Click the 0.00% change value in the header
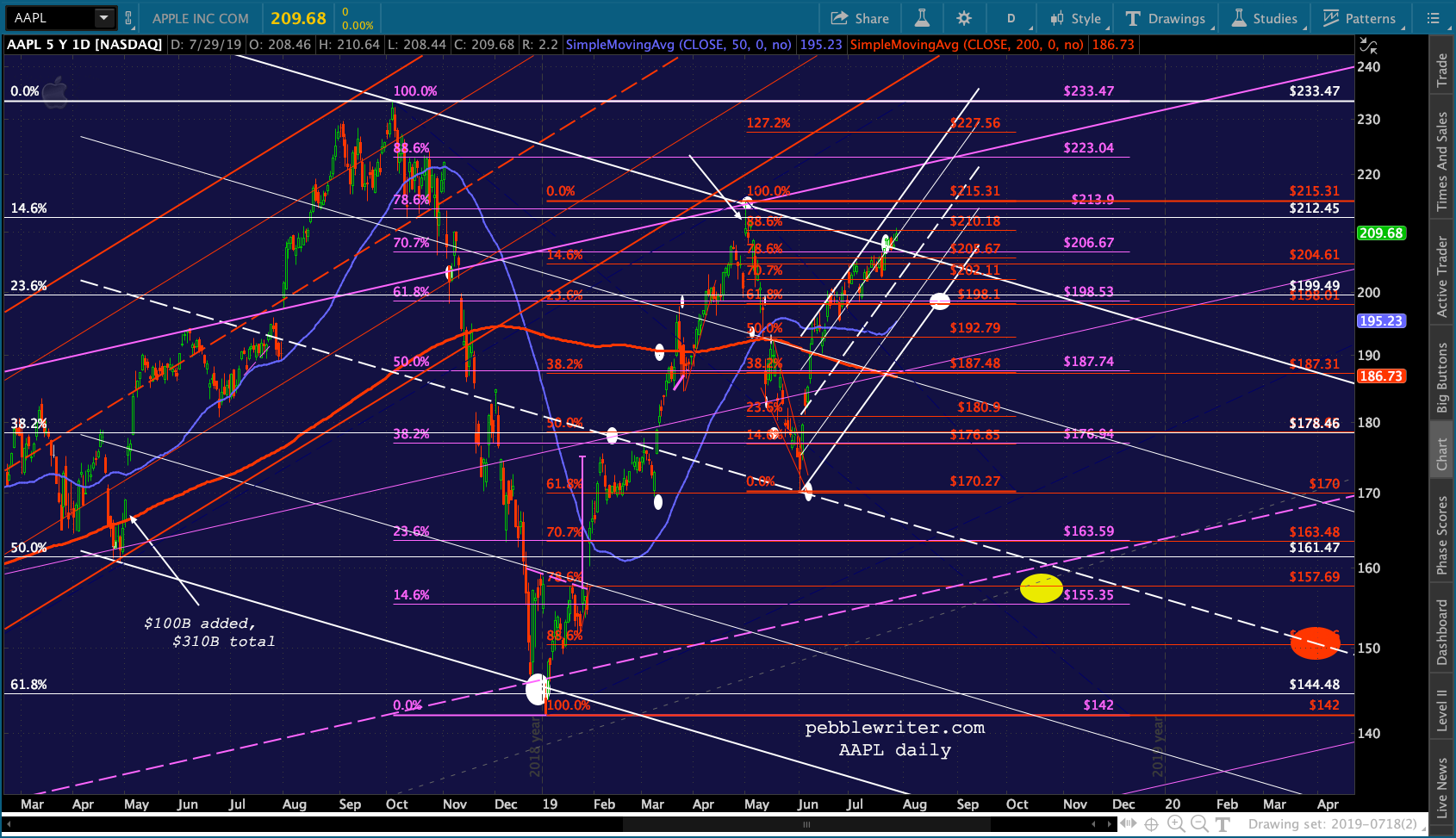This screenshot has height=838, width=1456. [x=358, y=26]
